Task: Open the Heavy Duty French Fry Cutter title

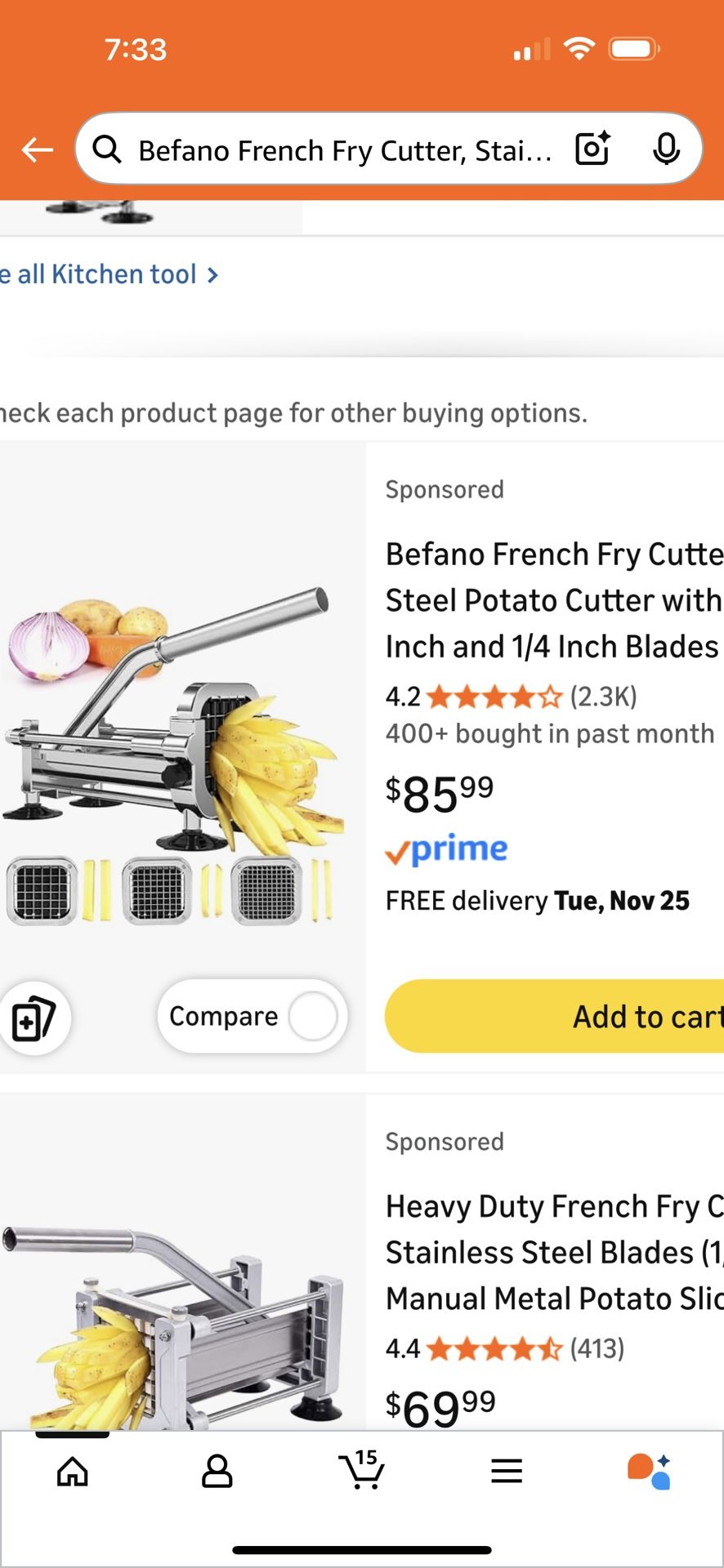Action: 554,1252
